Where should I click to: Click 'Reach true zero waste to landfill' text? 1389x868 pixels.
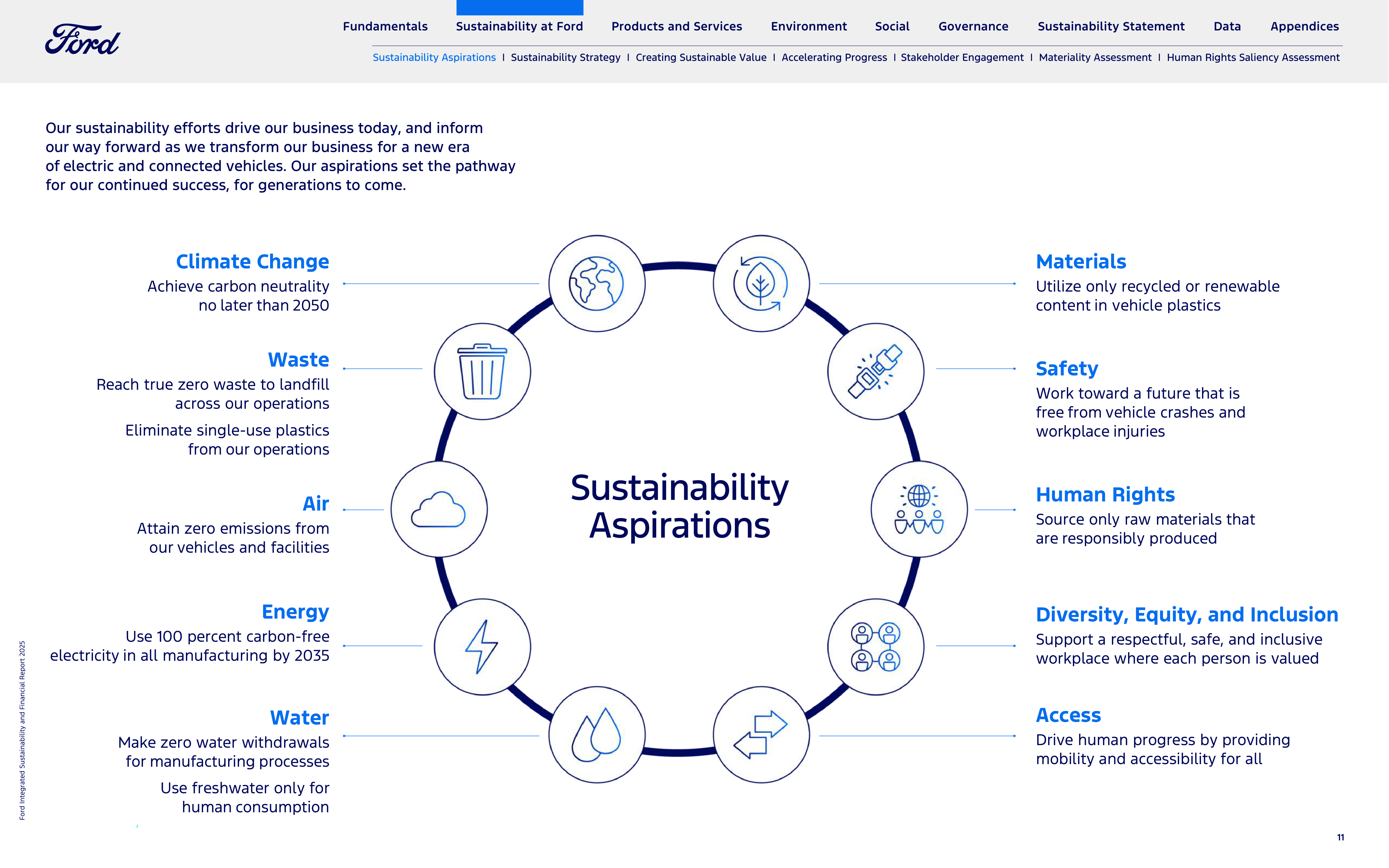pos(213,394)
